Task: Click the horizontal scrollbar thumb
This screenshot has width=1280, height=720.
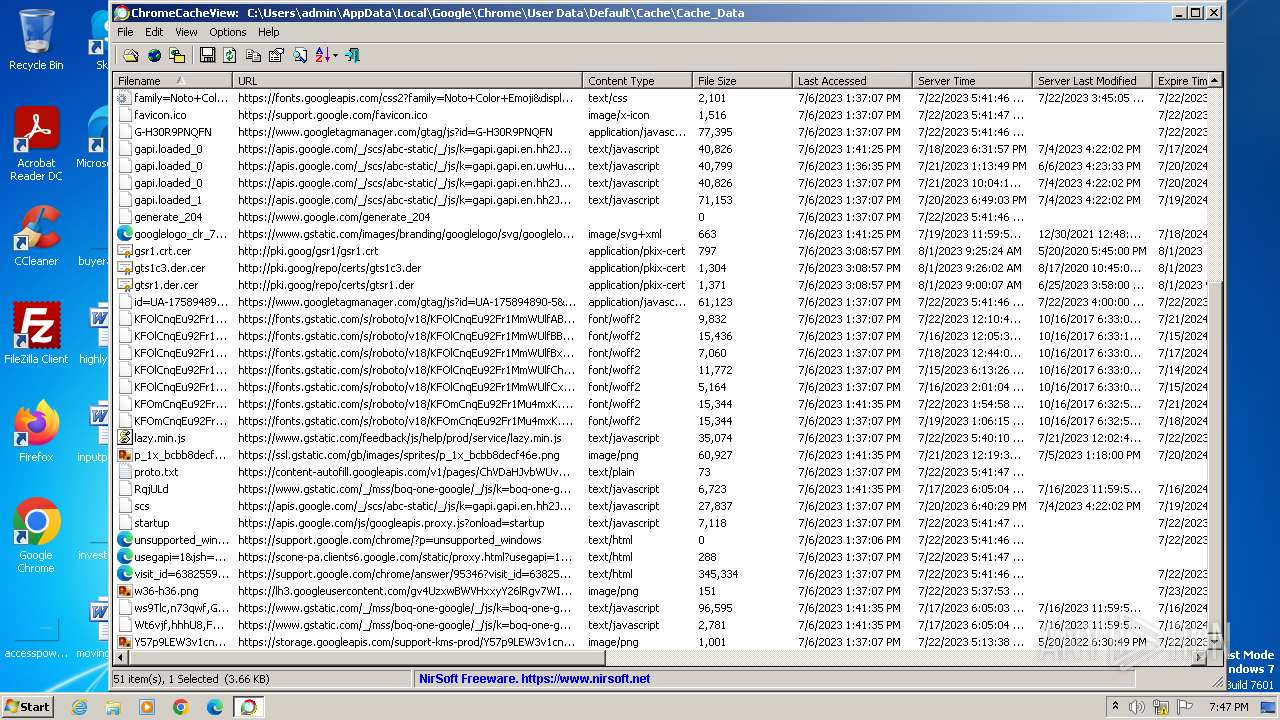Action: click(x=367, y=658)
